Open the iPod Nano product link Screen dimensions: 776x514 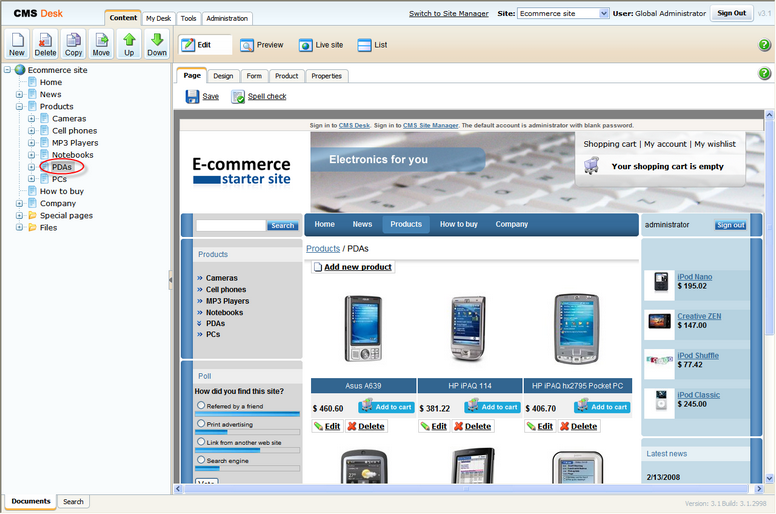coord(694,277)
